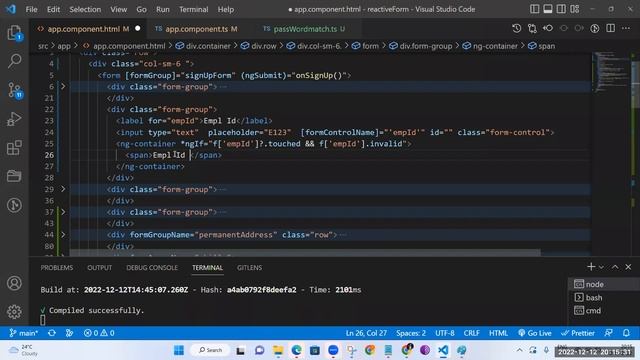Viewport: 640px width, 360px height.
Task: Click the div.container breadcrumb
Action: (203, 46)
